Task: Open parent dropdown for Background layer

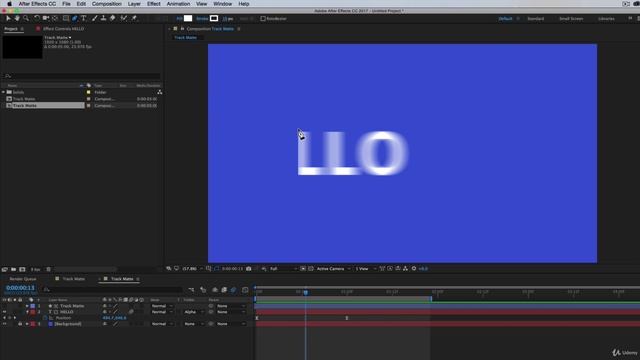Action: 231,324
